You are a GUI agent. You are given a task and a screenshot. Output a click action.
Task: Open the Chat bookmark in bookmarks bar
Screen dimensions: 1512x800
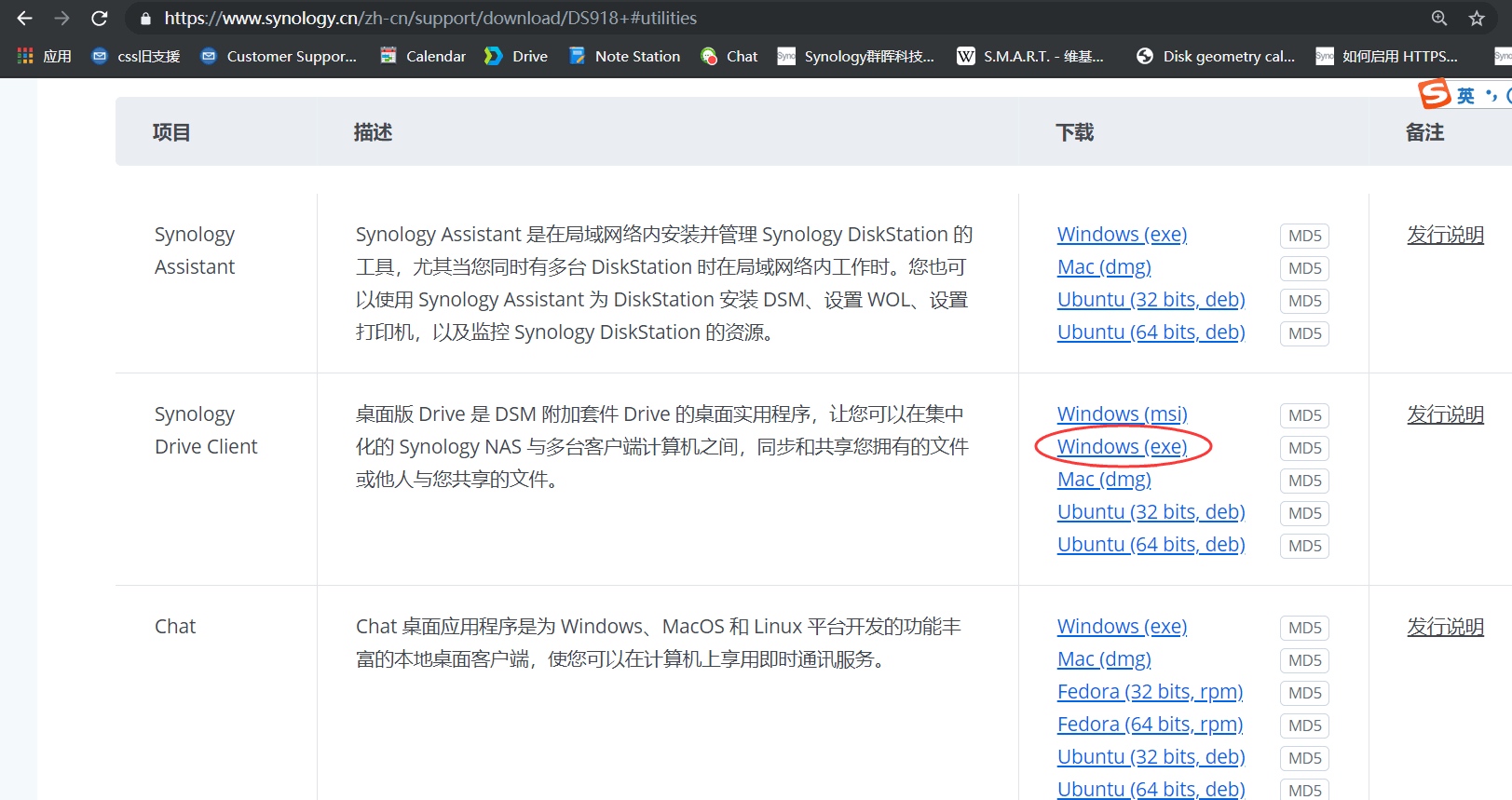(x=729, y=56)
